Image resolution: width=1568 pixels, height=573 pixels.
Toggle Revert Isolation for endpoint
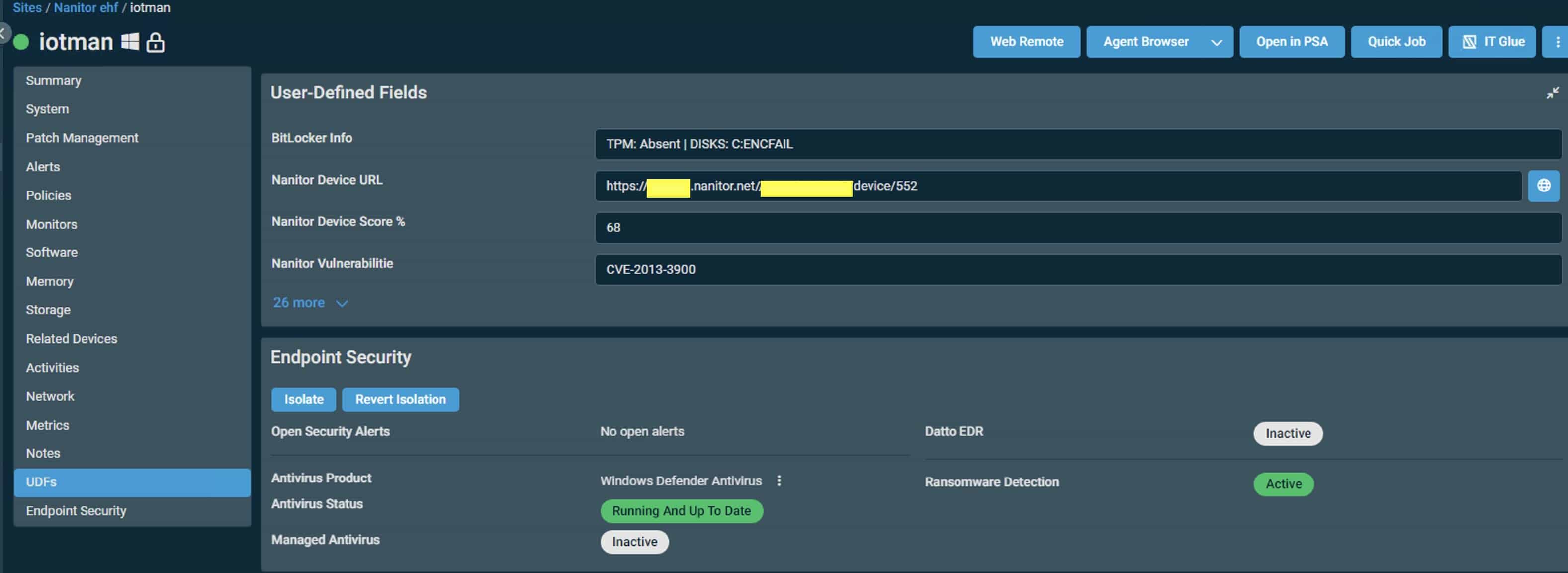click(400, 399)
